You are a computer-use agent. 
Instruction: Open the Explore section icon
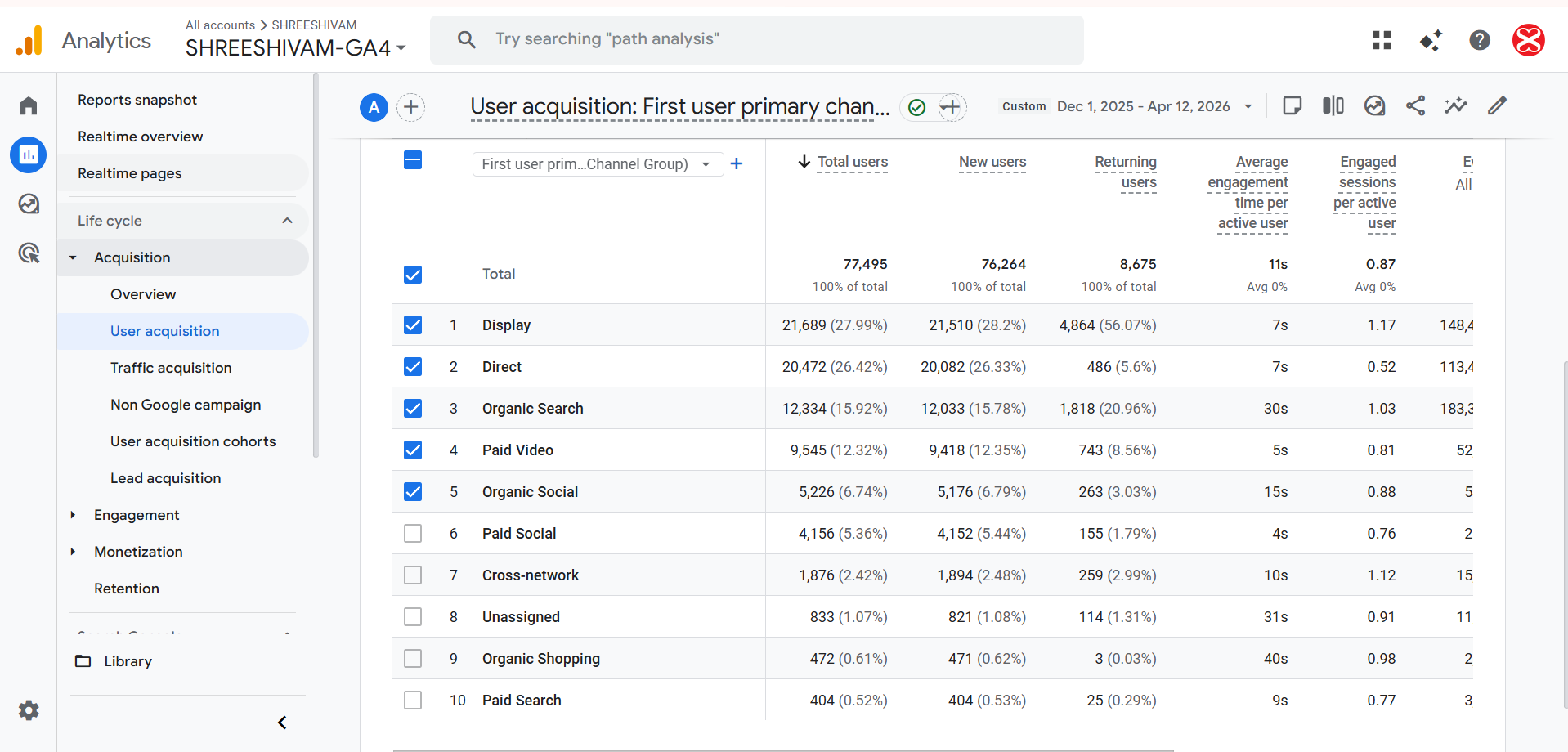(x=28, y=204)
